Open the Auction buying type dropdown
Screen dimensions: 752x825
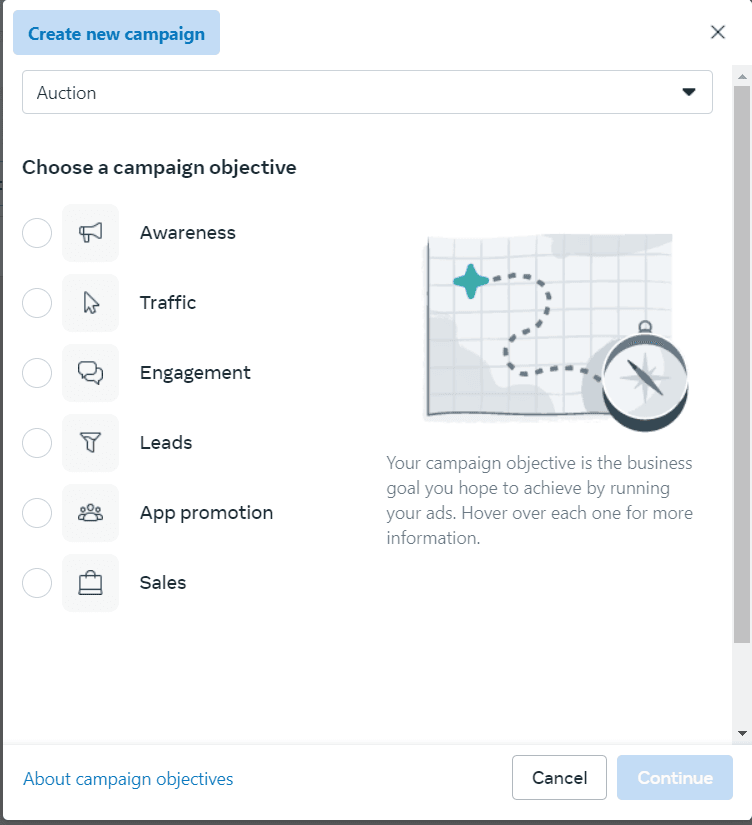tap(367, 92)
